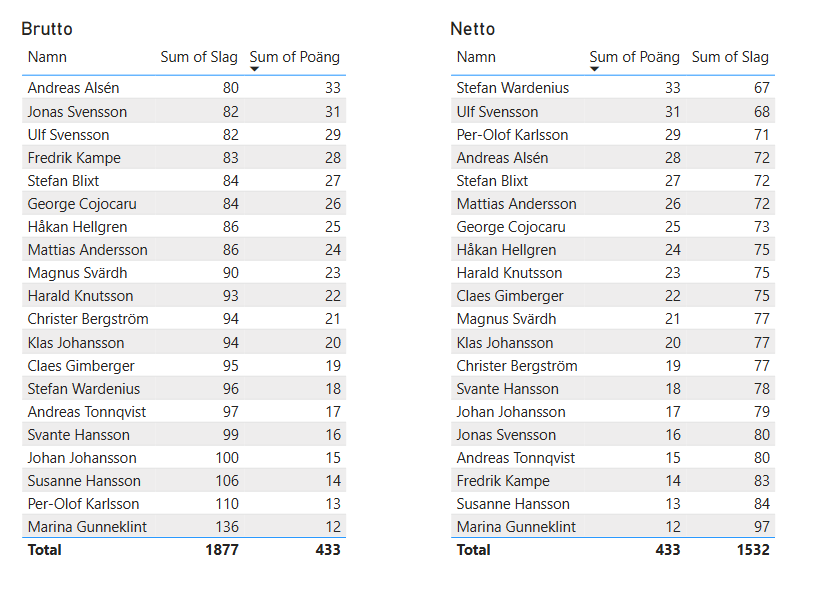
Task: Select Stefan Wardenius row in Netto table
Action: tap(512, 88)
